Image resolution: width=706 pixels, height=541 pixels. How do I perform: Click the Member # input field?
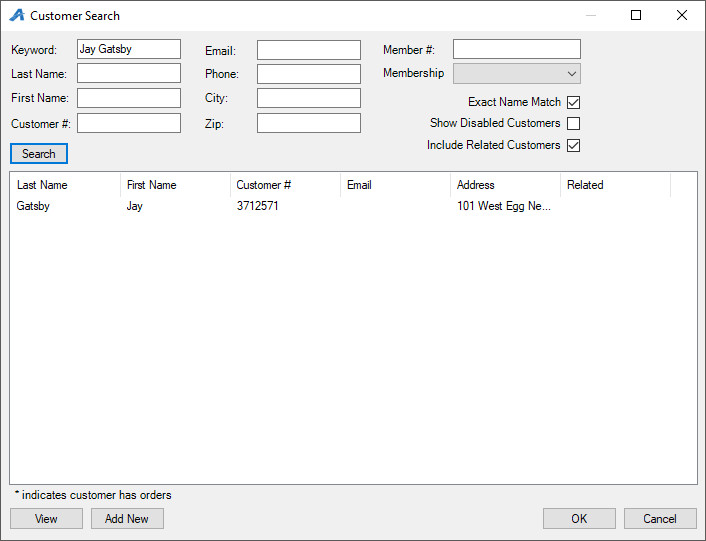coord(516,49)
